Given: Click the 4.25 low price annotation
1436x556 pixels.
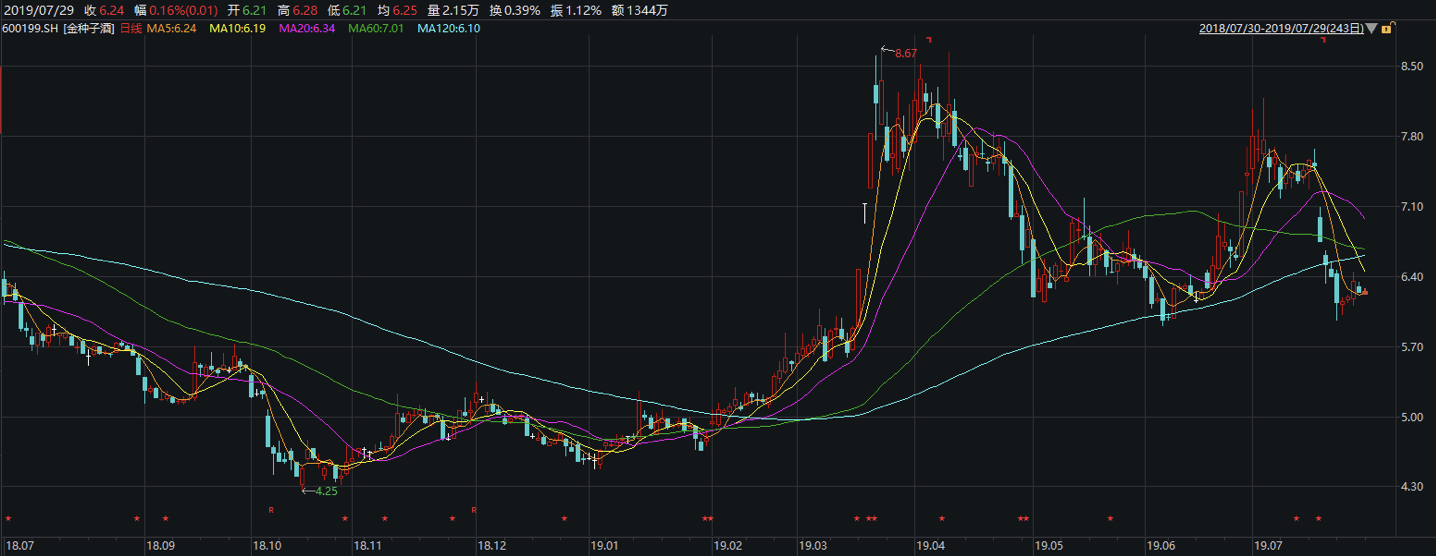Looking at the screenshot, I should [327, 491].
